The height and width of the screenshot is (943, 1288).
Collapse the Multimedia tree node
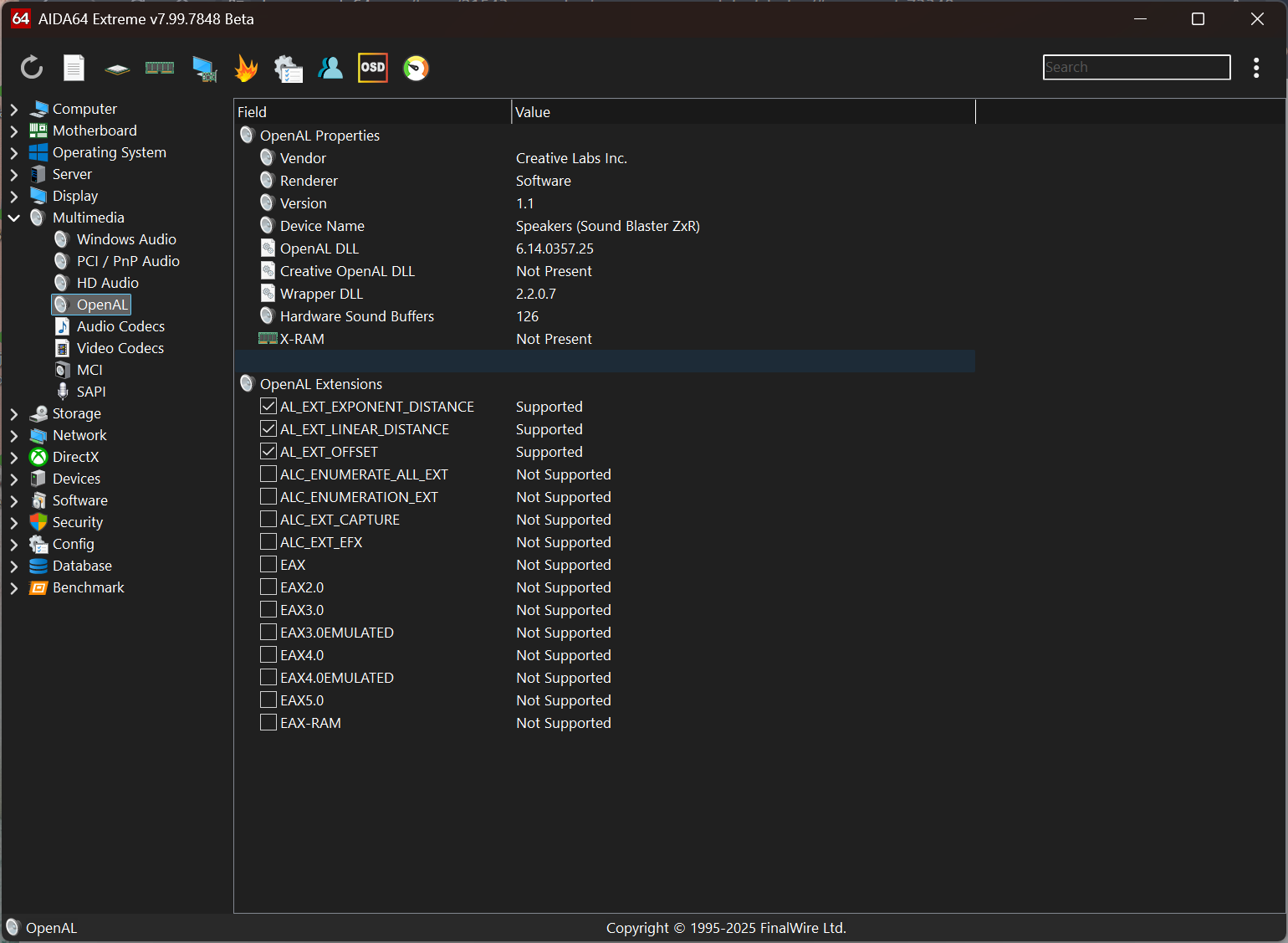13,218
